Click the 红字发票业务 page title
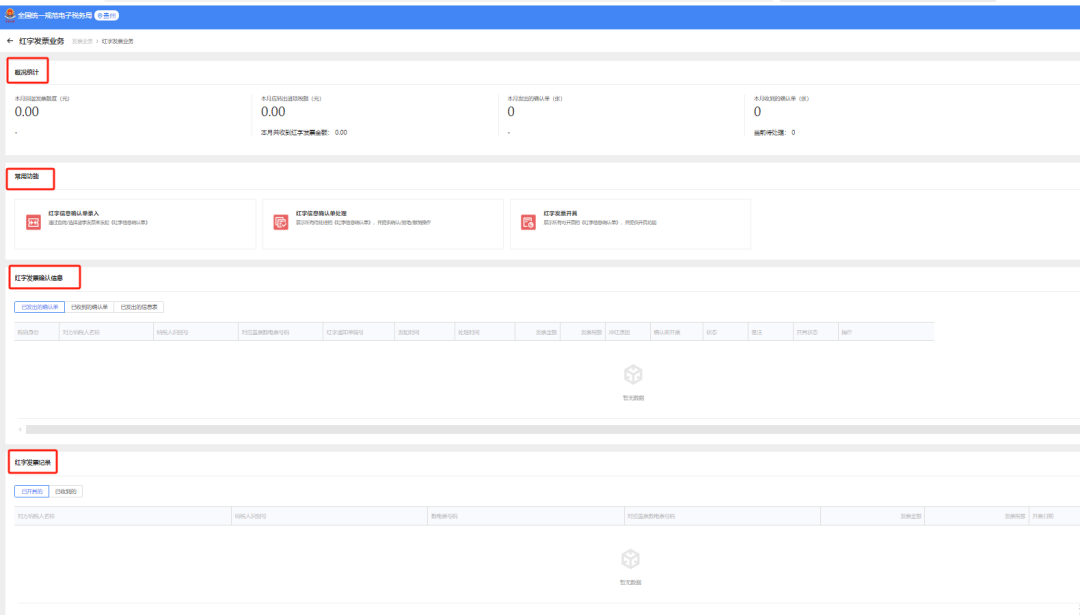This screenshot has width=1080, height=615. pyautogui.click(x=41, y=41)
